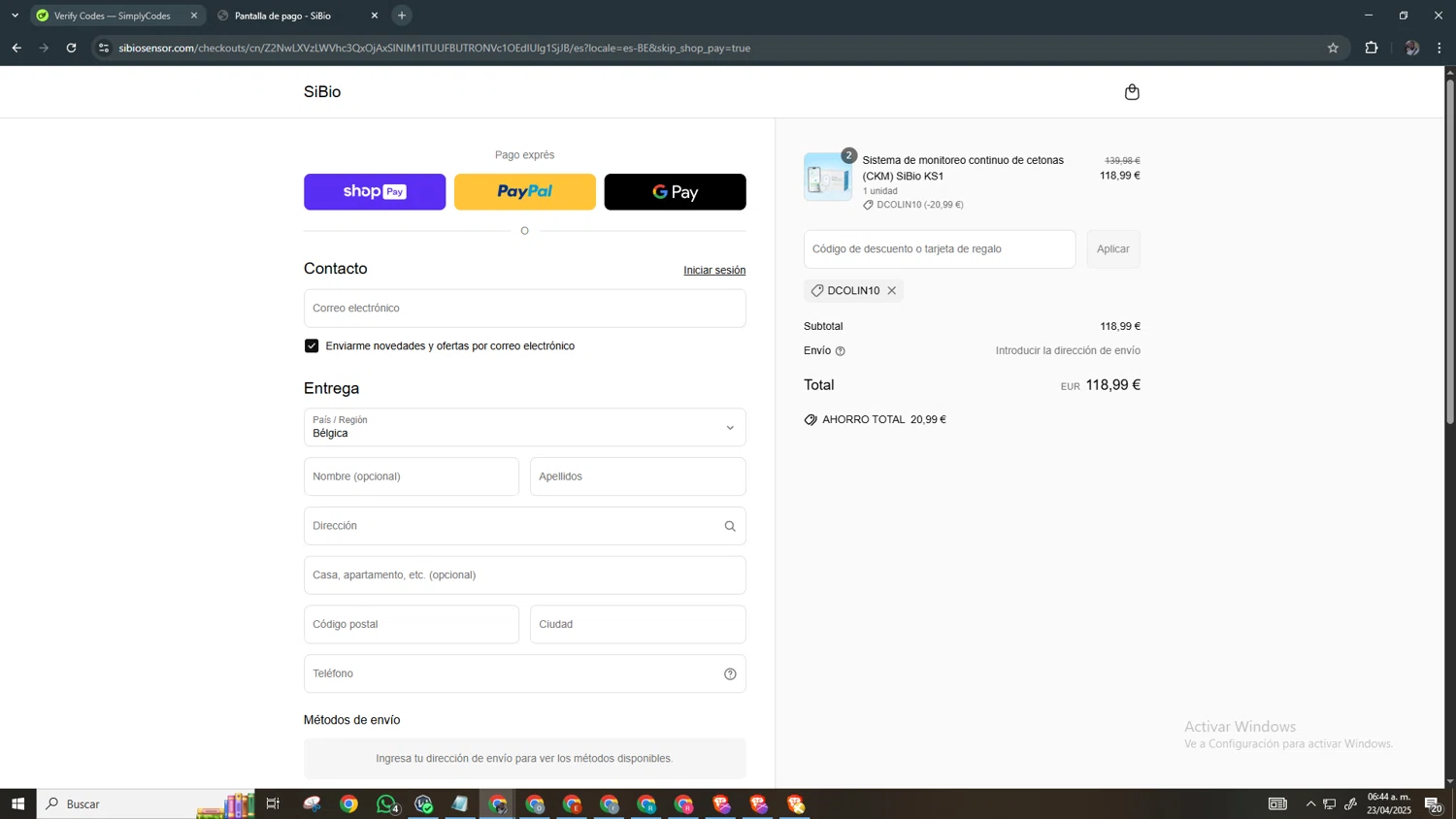Focus the Código postal field
Image resolution: width=1456 pixels, height=819 pixels.
[412, 624]
